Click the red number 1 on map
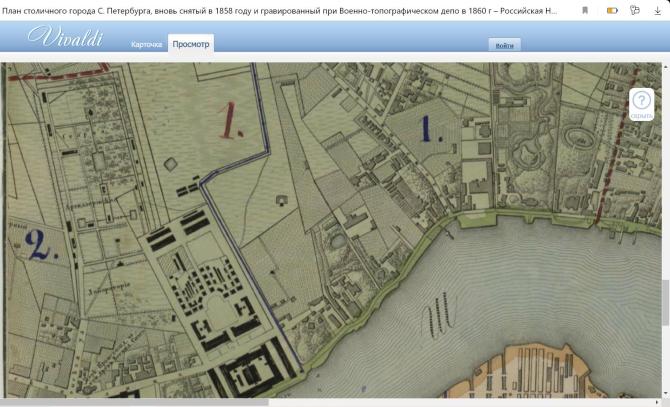670x407 pixels. [231, 121]
